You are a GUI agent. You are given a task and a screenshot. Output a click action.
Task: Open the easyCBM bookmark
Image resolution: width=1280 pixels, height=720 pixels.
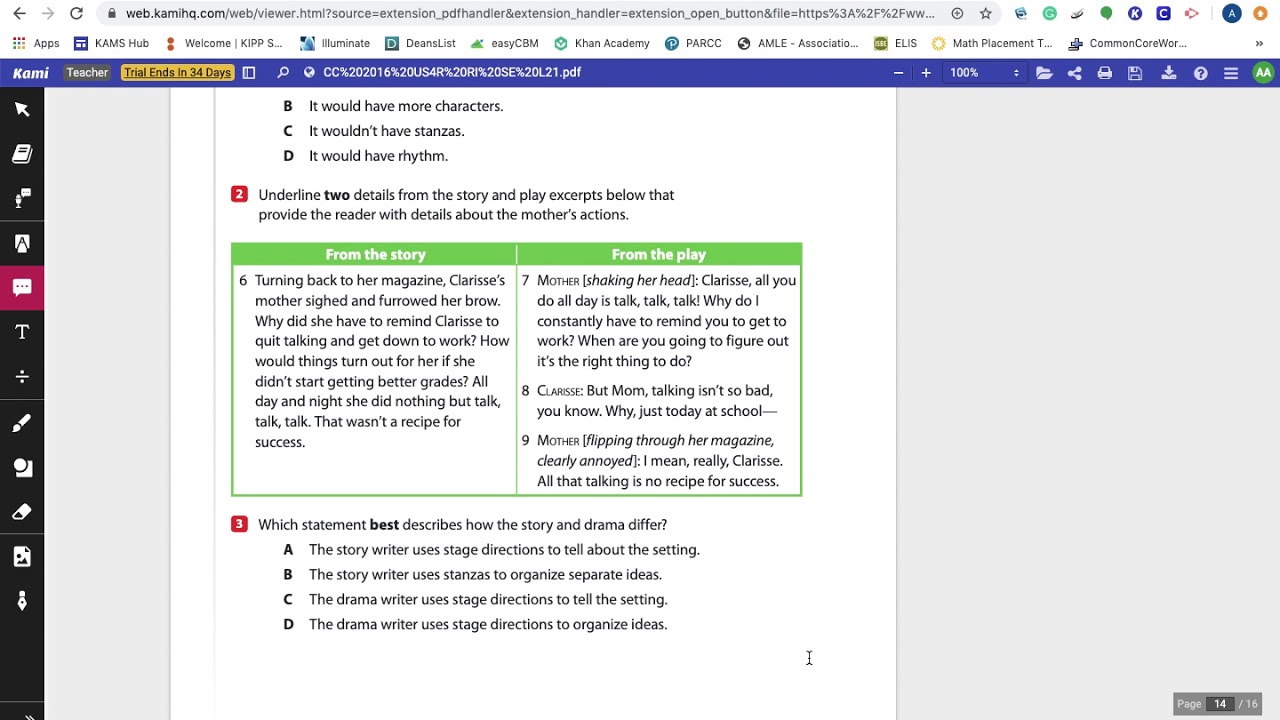click(x=504, y=44)
